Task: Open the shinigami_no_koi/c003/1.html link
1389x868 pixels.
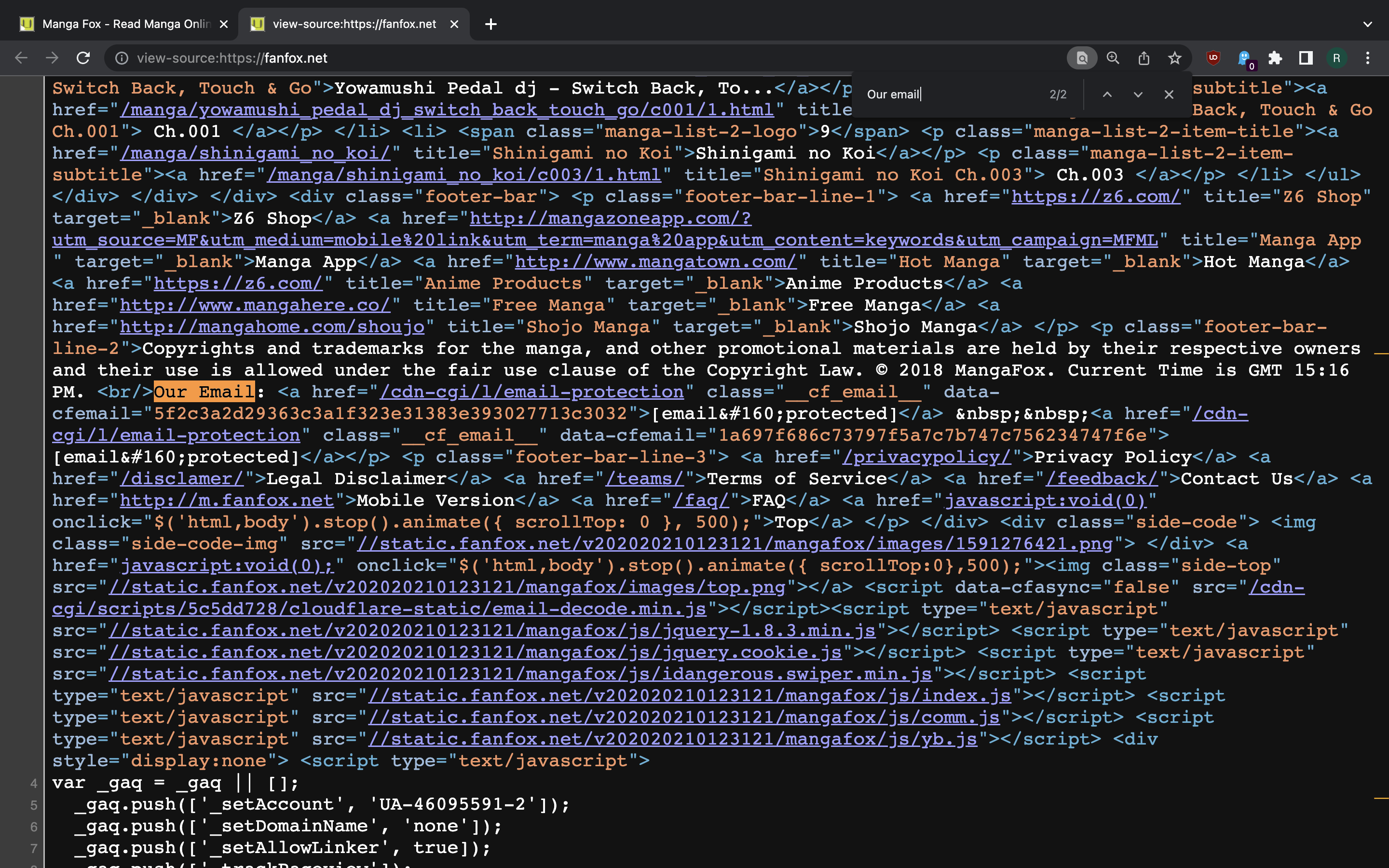Action: 464,175
